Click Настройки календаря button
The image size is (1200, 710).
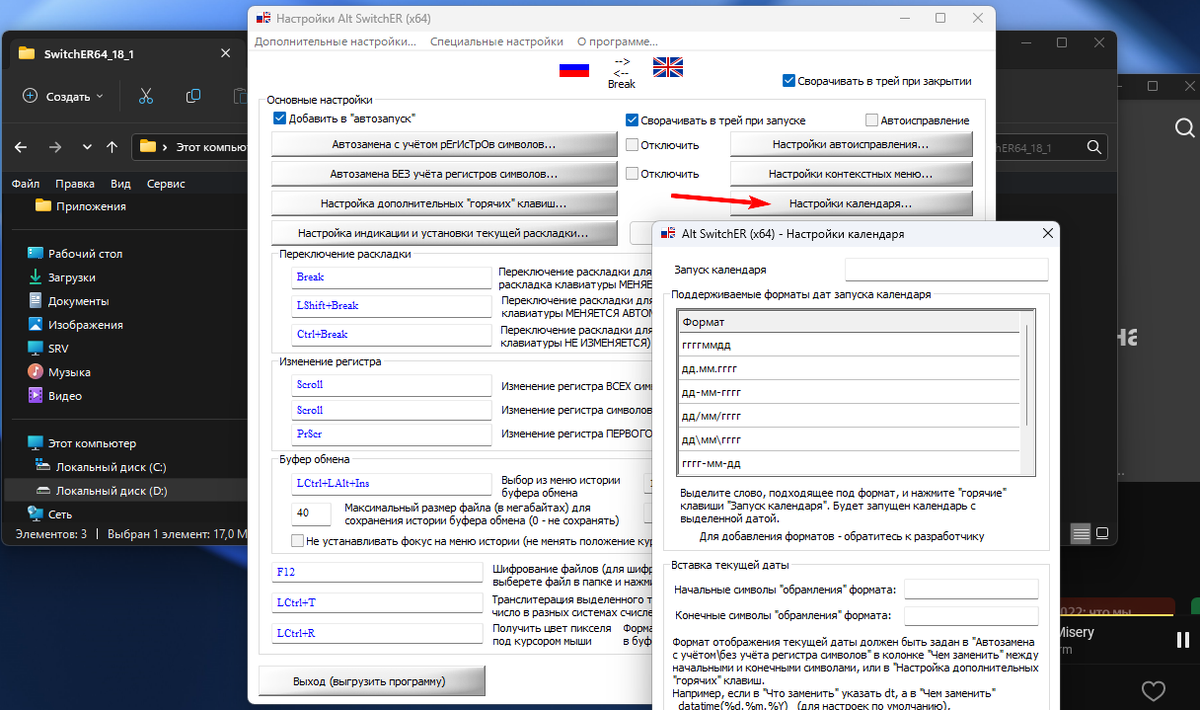coord(851,204)
